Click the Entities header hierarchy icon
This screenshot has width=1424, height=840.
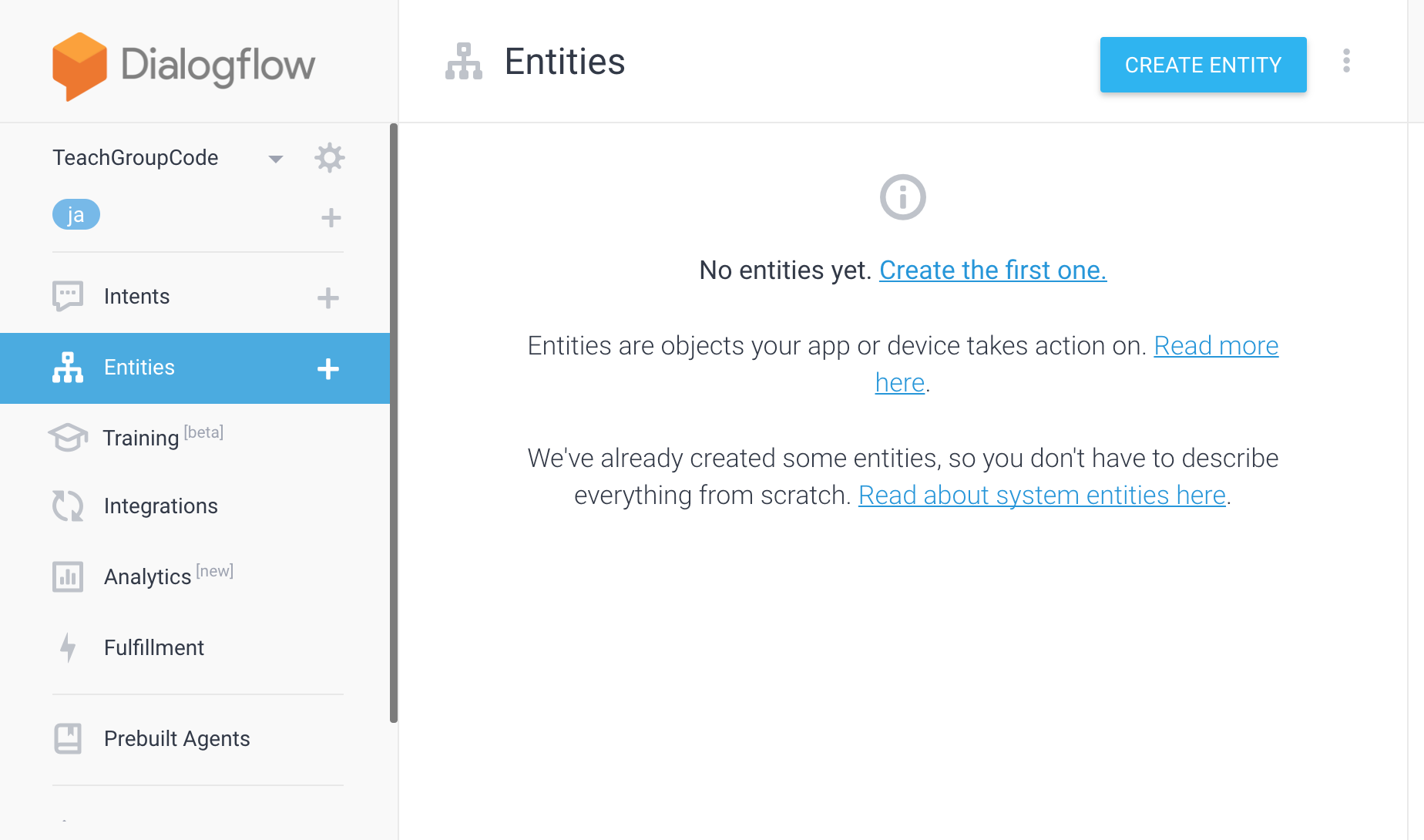click(464, 62)
